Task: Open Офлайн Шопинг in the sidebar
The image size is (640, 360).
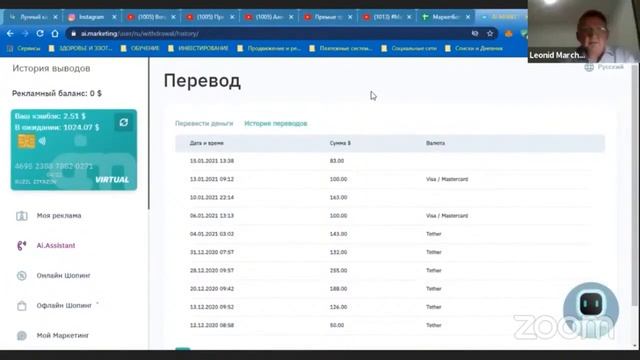Action: coord(64,305)
